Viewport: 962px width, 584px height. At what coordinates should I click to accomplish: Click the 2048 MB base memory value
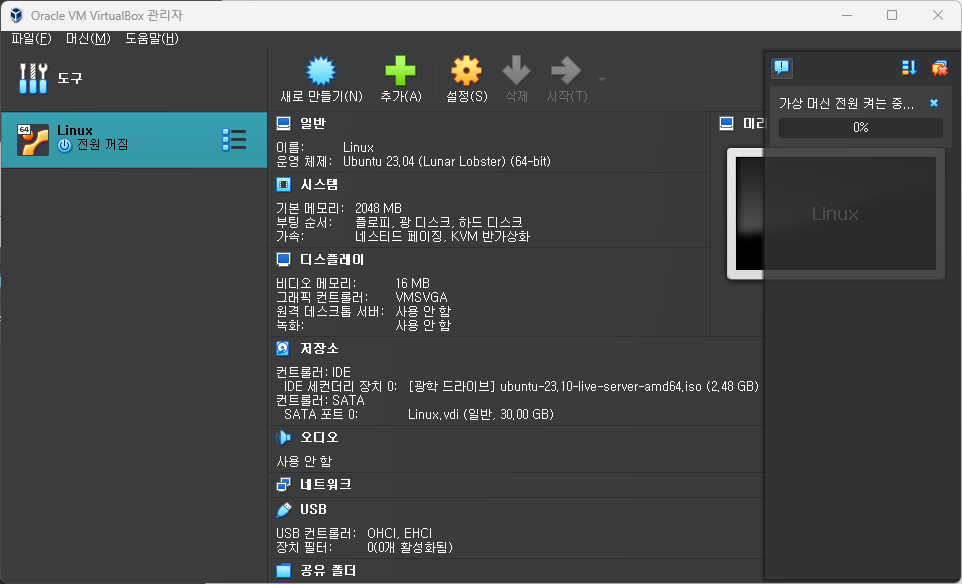pos(378,209)
